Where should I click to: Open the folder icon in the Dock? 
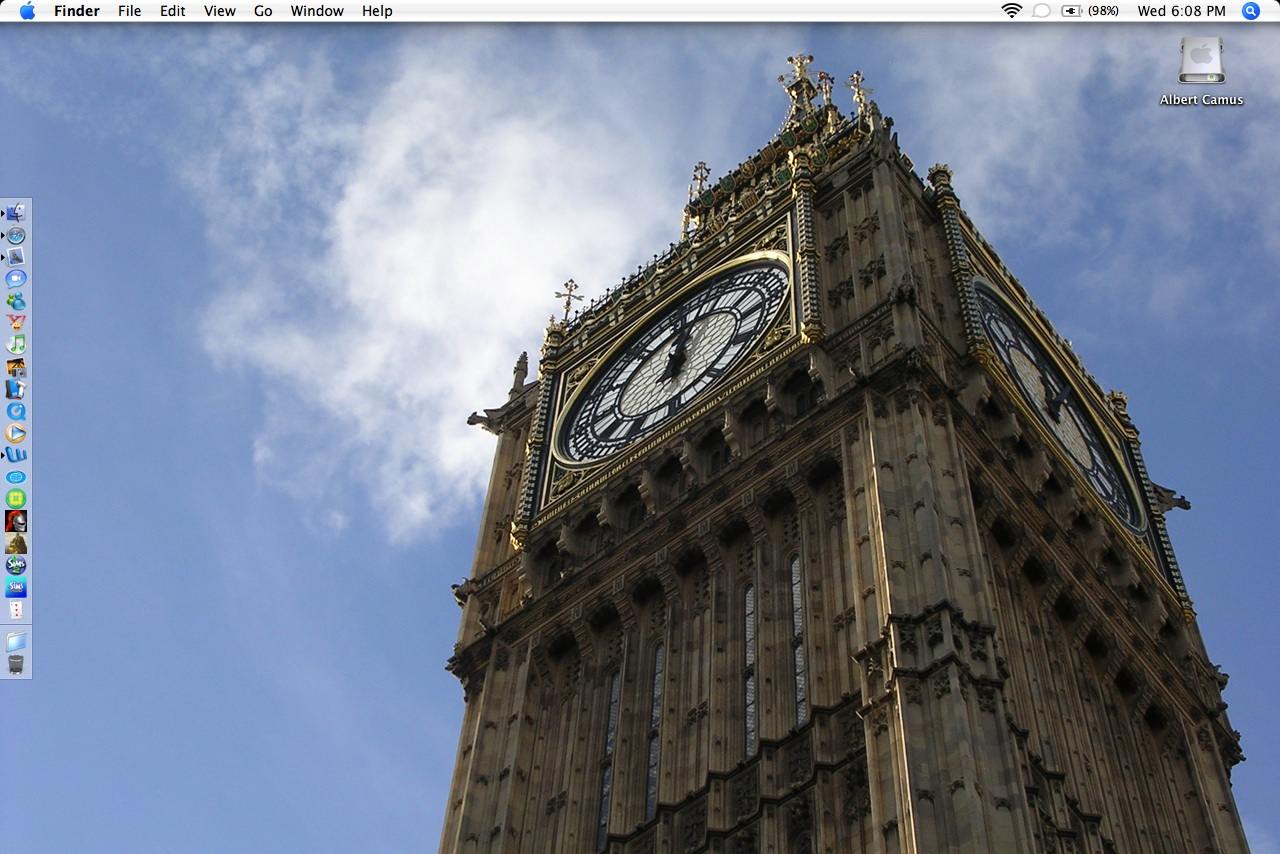point(16,642)
